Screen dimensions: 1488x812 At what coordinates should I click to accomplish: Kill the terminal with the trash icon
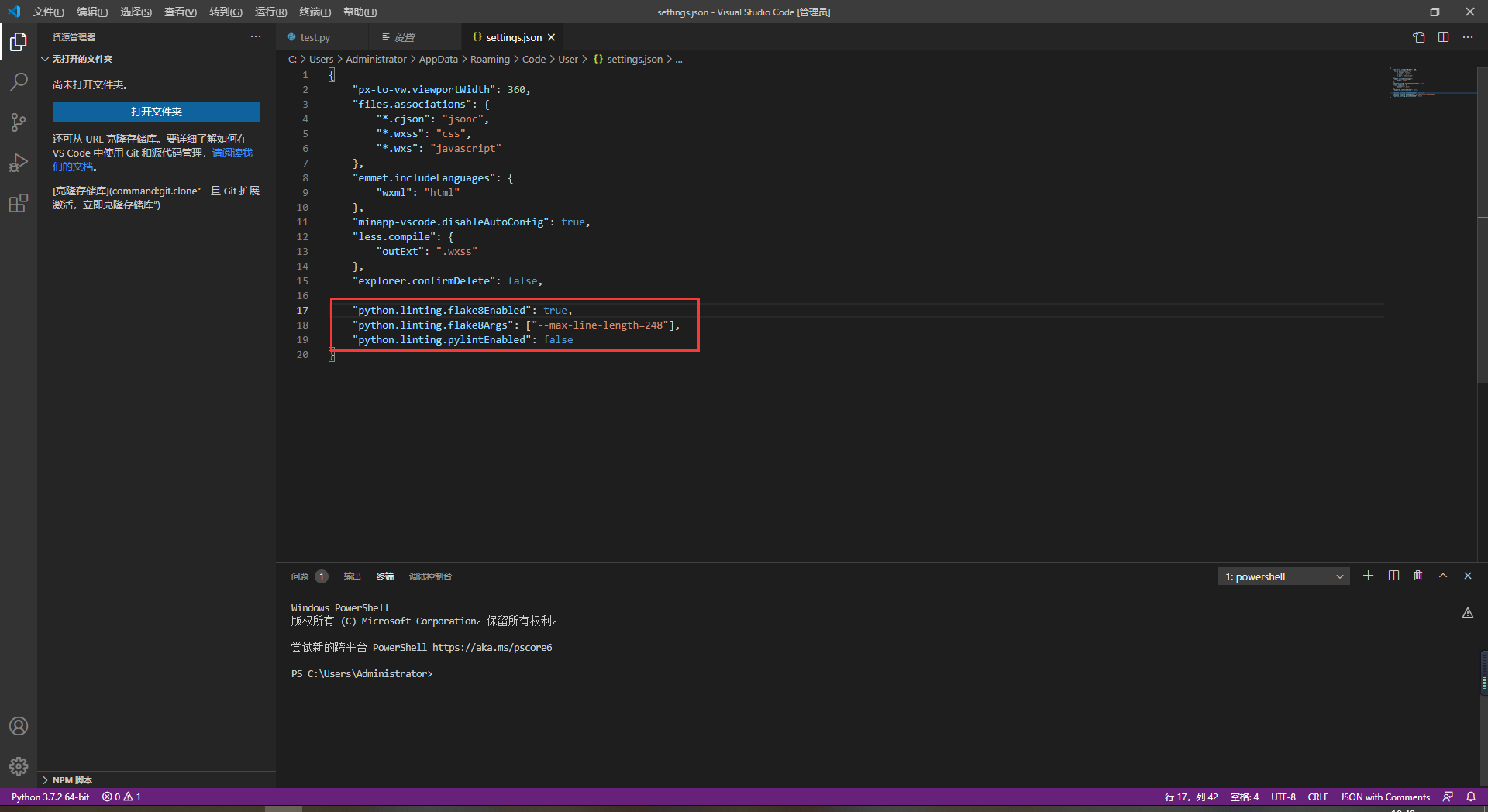tap(1418, 576)
